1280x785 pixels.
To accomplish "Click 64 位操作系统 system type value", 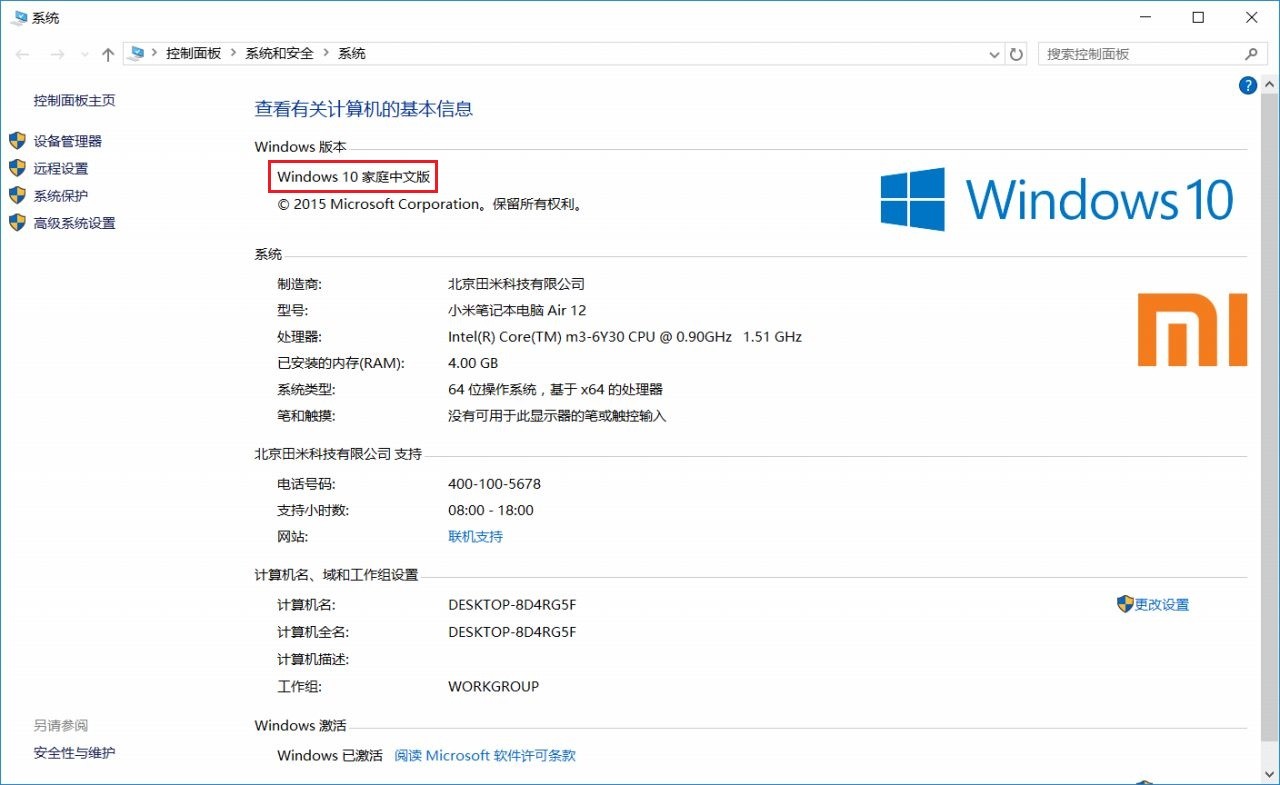I will coord(555,389).
